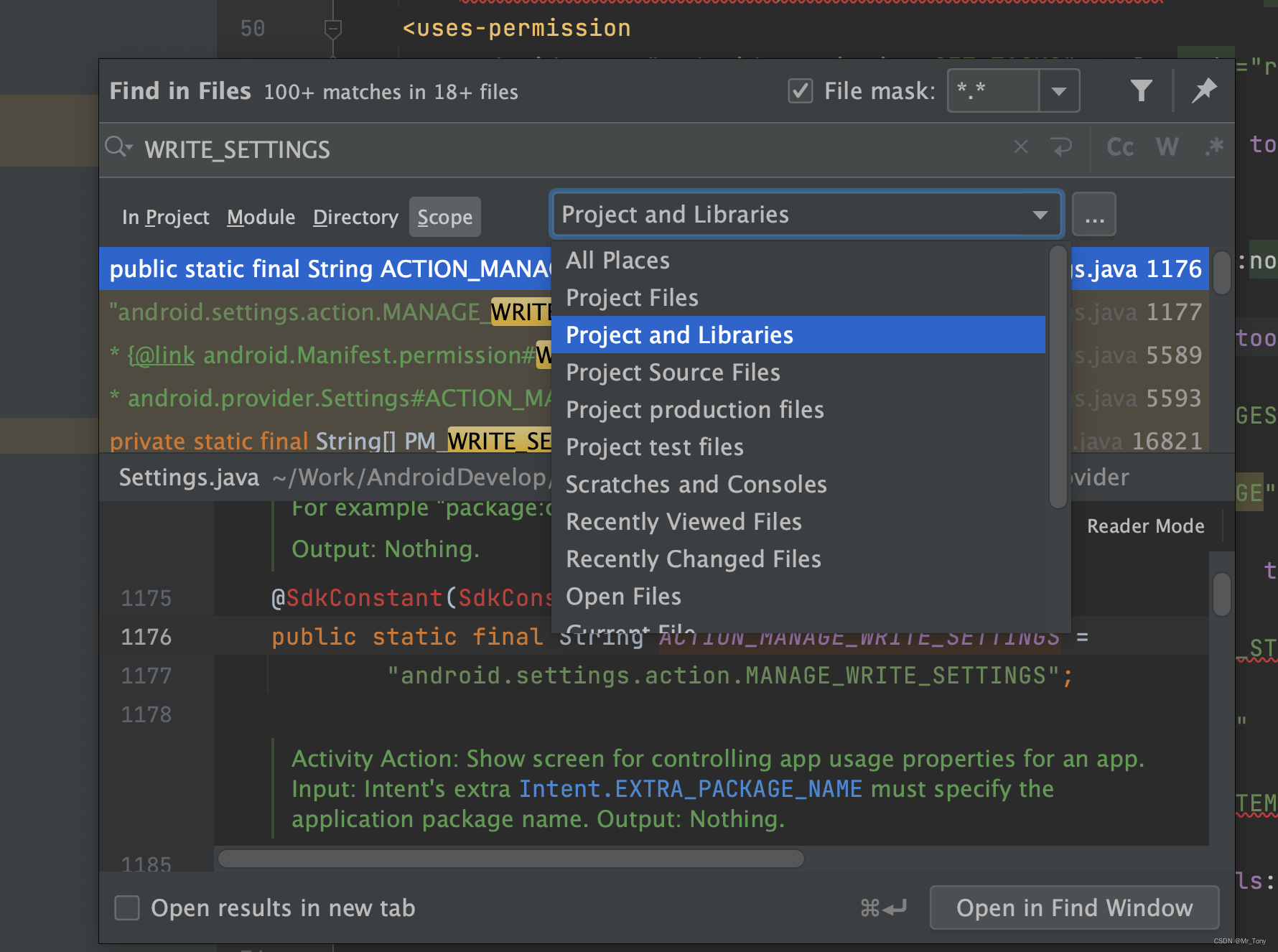Select the Scope tab
Viewport: 1278px width, 952px height.
[445, 217]
